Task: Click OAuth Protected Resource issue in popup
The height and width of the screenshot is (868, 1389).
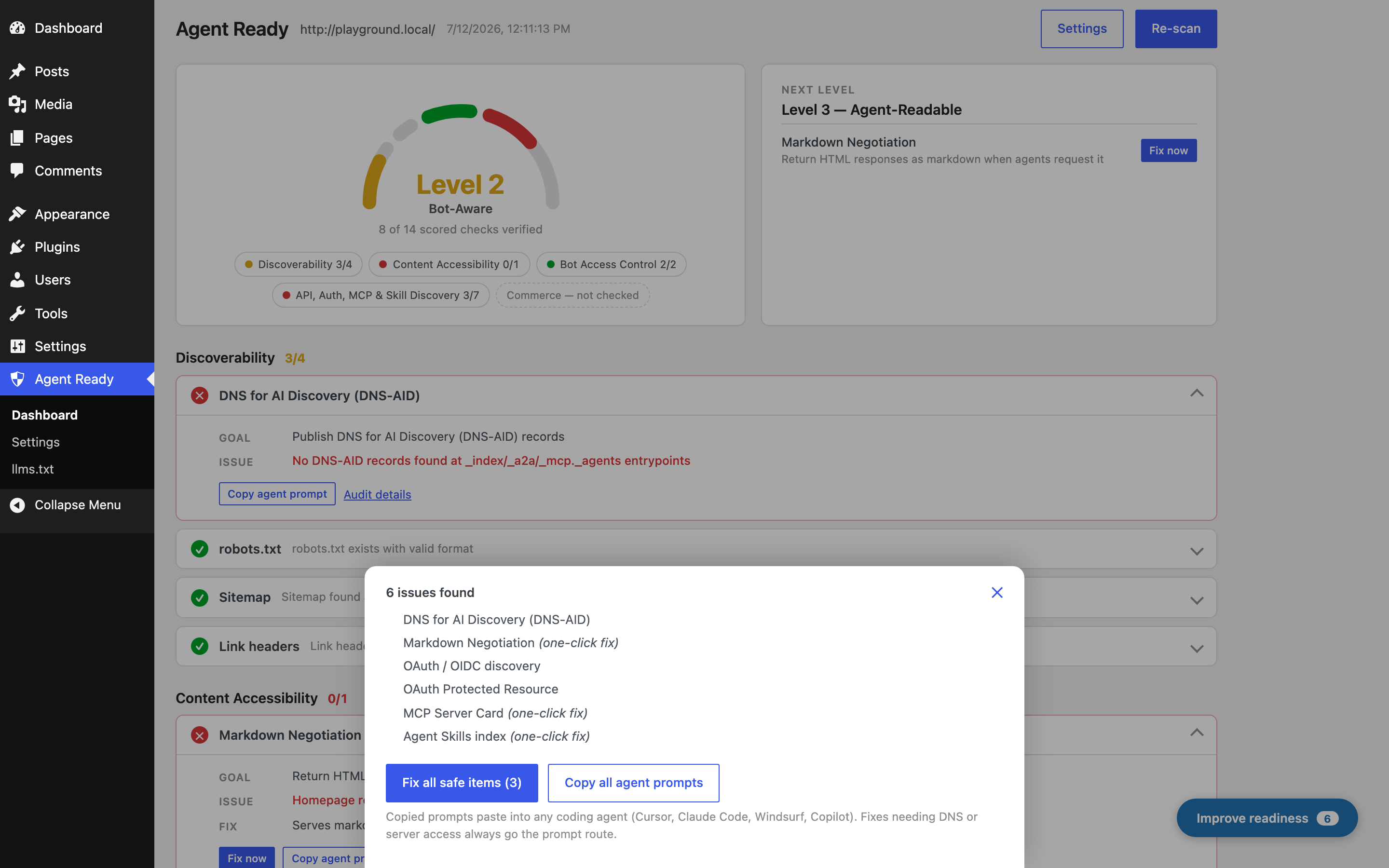Action: tap(480, 689)
